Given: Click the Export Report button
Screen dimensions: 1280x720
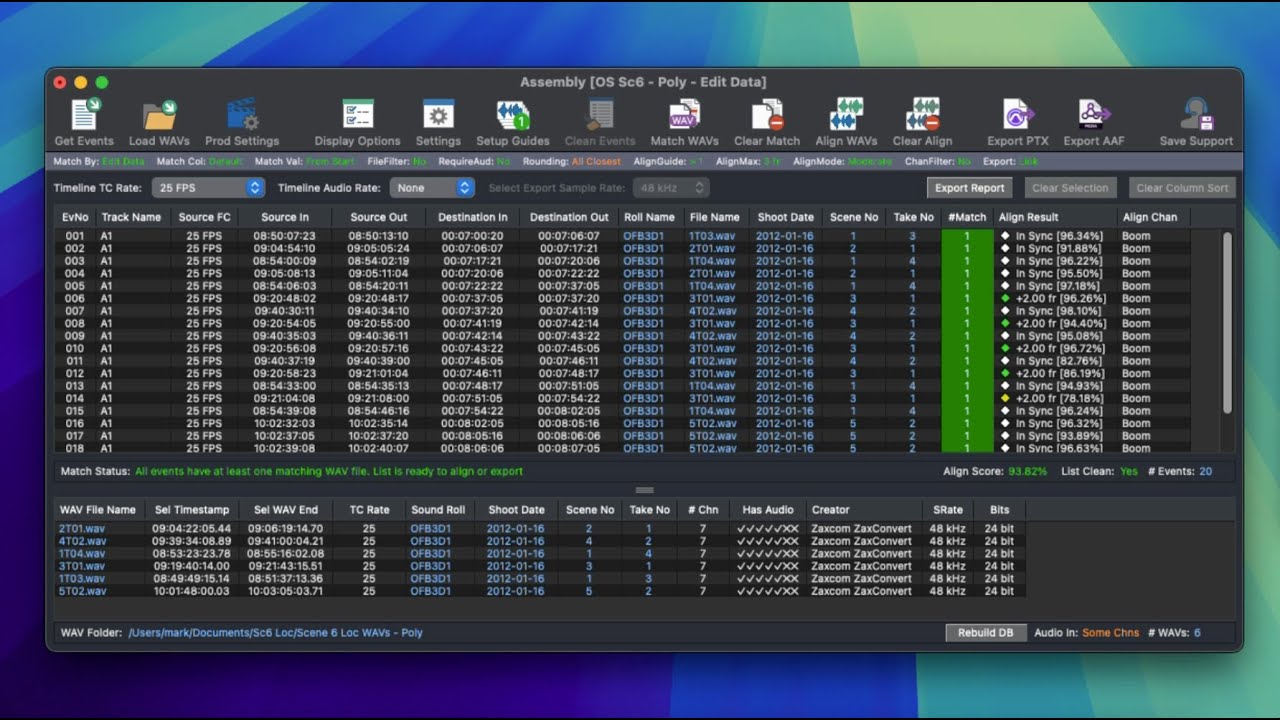Looking at the screenshot, I should point(969,187).
